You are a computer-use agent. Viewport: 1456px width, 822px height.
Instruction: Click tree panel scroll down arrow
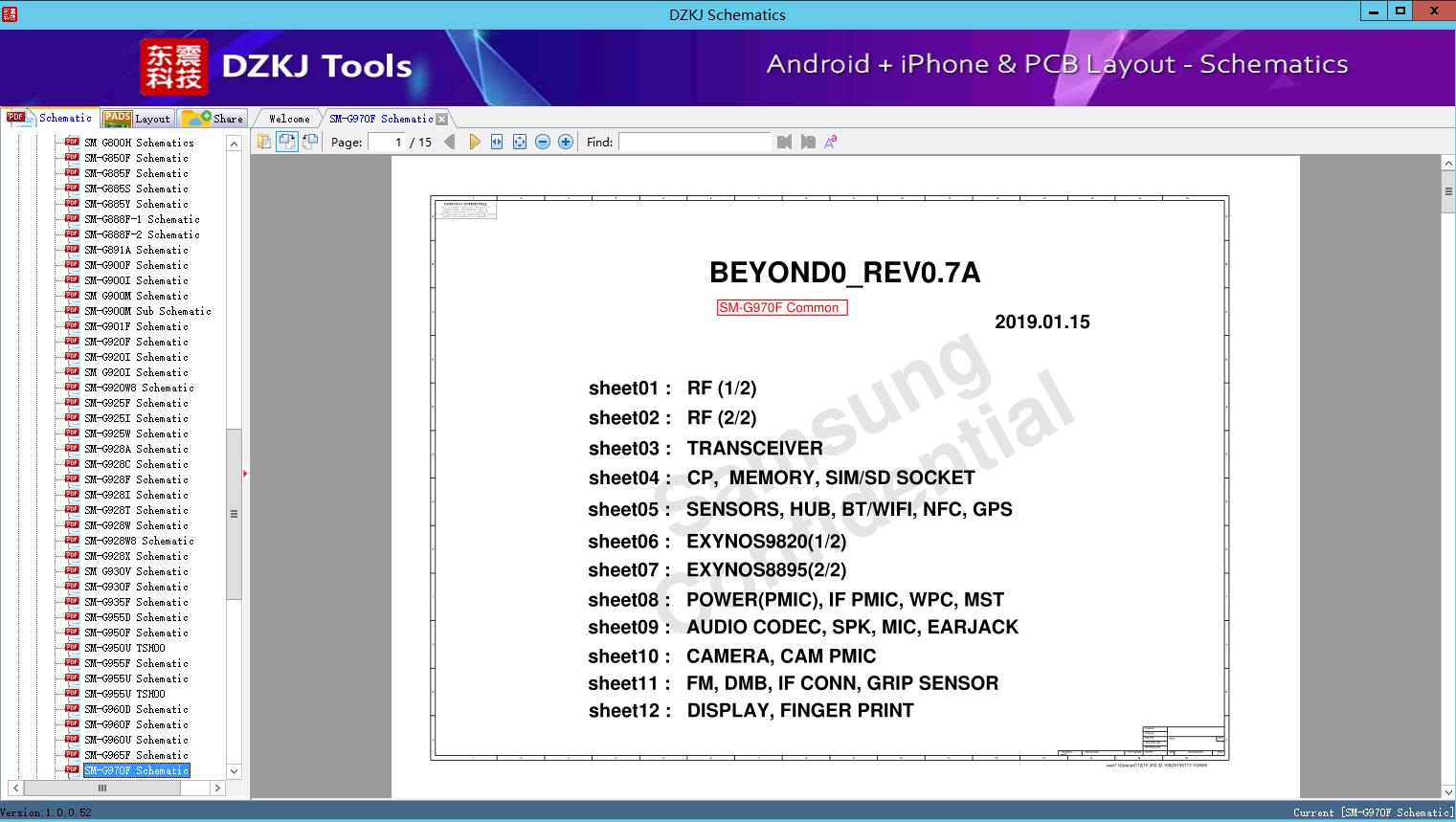tap(234, 771)
